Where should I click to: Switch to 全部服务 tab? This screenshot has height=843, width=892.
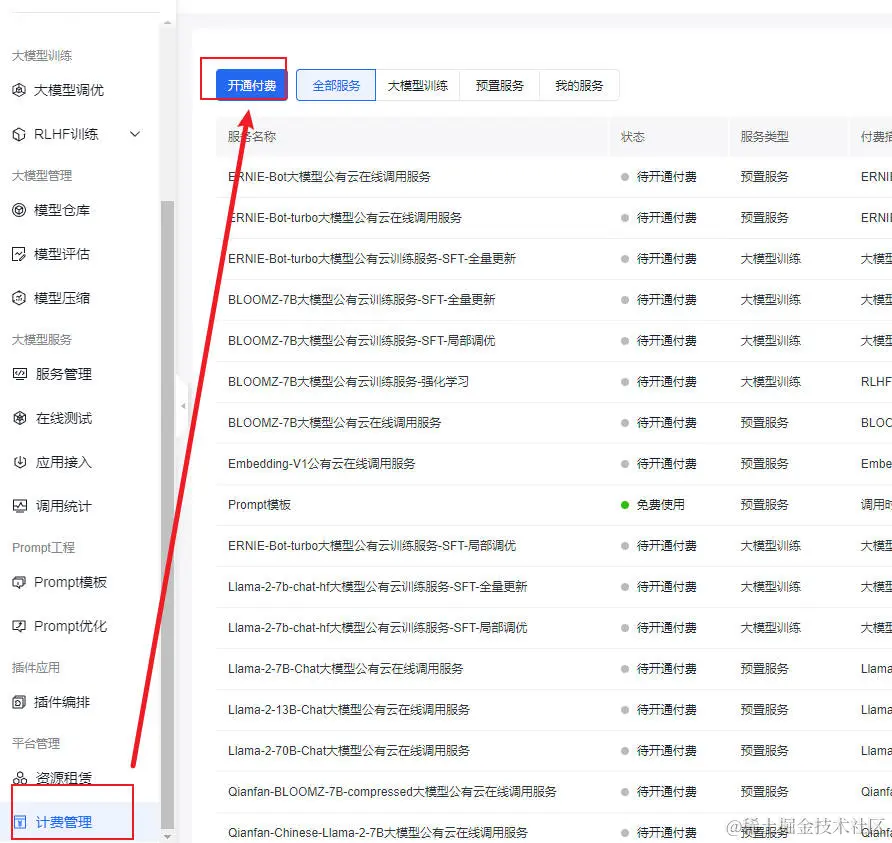coord(336,85)
